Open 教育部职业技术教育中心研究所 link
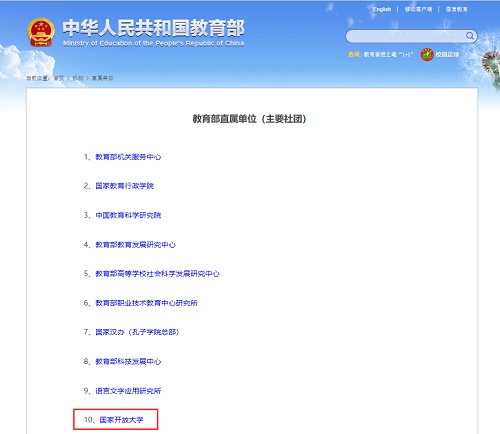Screen dimensions: 500x434 tap(146, 303)
